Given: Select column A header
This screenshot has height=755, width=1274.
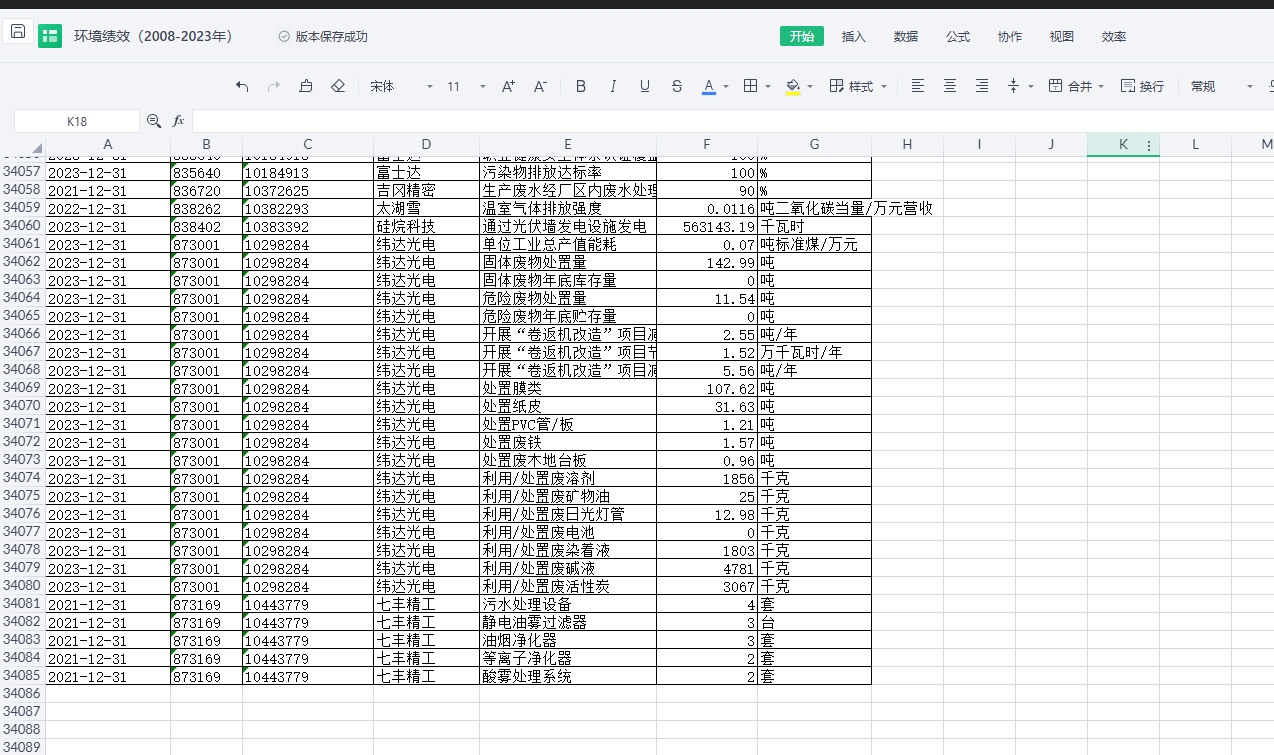Looking at the screenshot, I should click(108, 145).
